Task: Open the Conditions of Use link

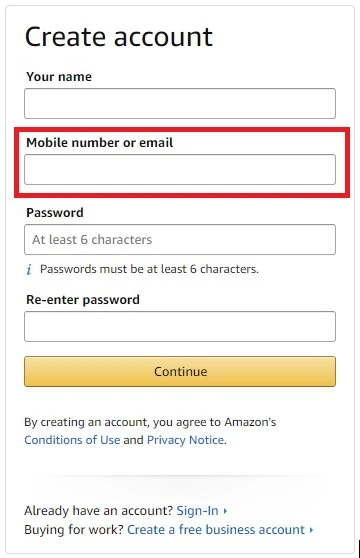Action: point(72,440)
